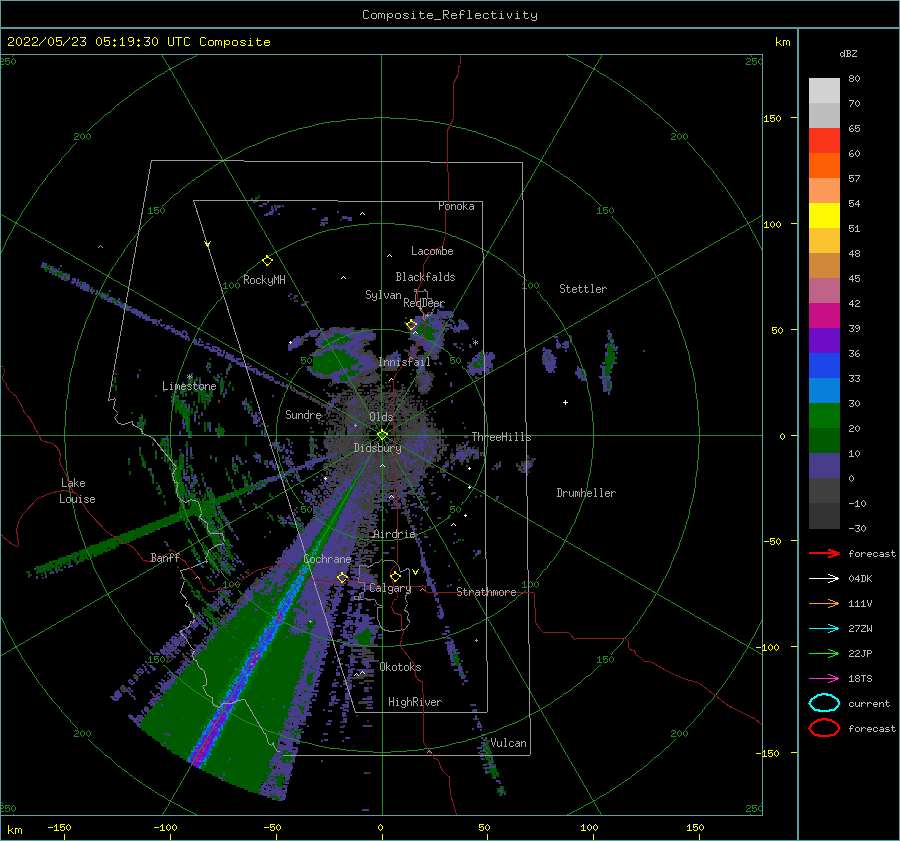
Task: Click the Vulcan city label
Action: point(509,743)
